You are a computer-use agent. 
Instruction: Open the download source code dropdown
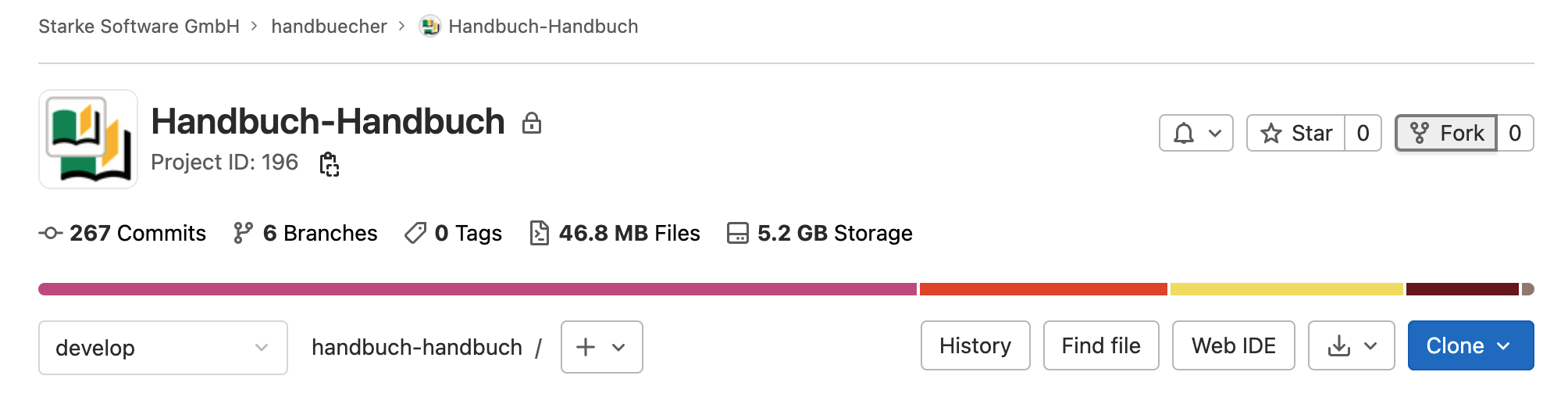[1351, 346]
